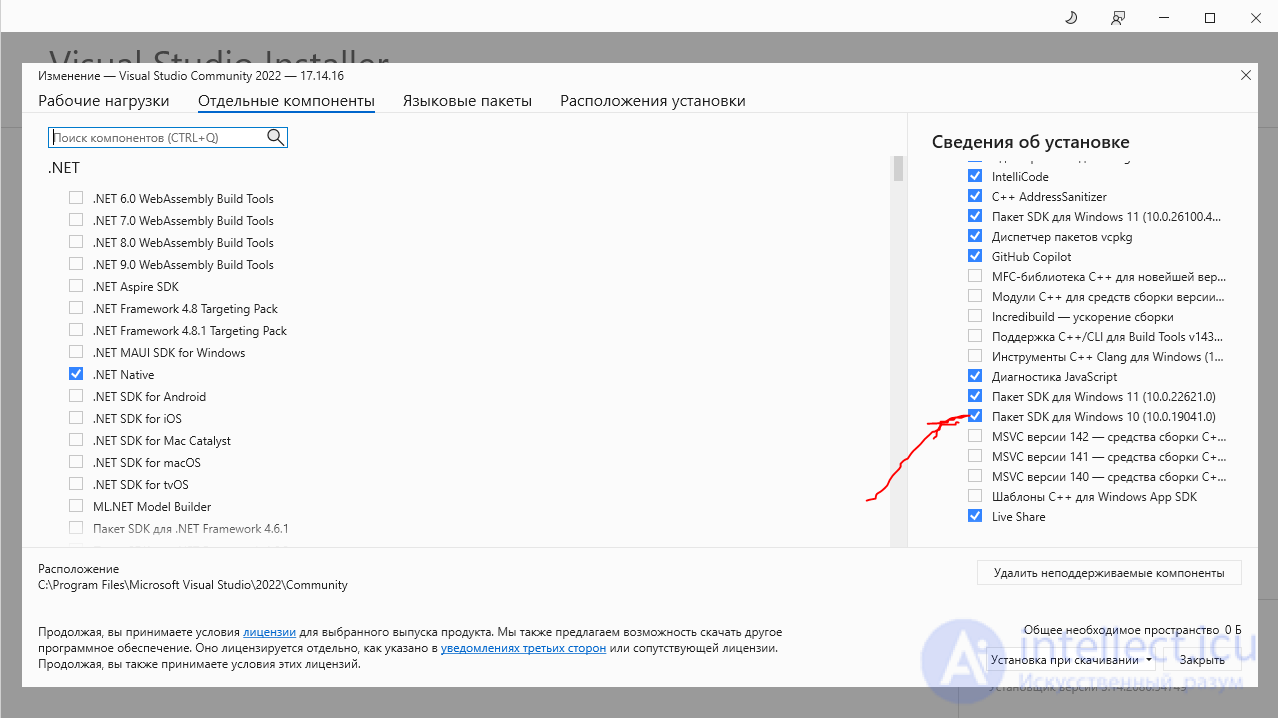Image resolution: width=1278 pixels, height=718 pixels.
Task: Check .NET 7.0 WebAssembly Build Tools
Action: (x=76, y=220)
